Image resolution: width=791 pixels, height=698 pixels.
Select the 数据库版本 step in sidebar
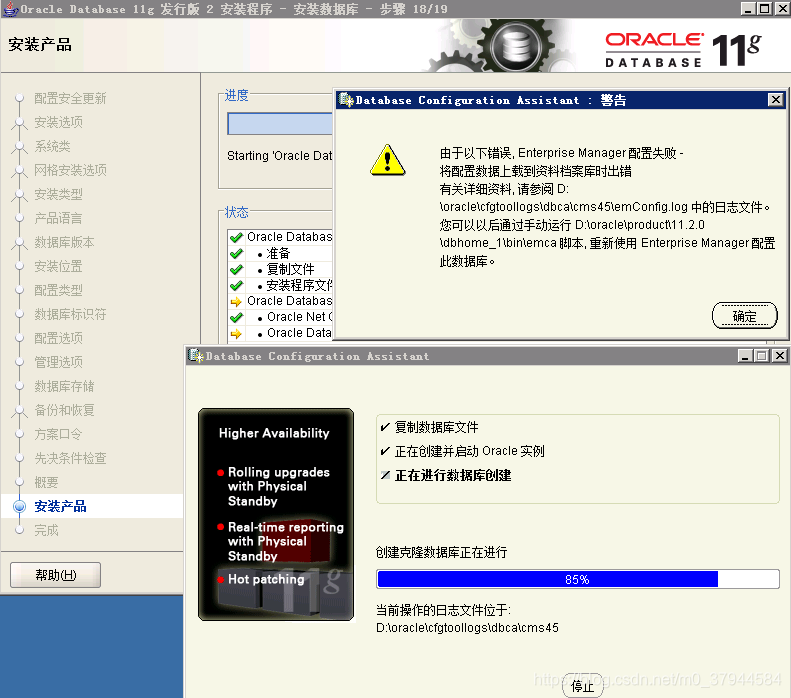click(64, 242)
